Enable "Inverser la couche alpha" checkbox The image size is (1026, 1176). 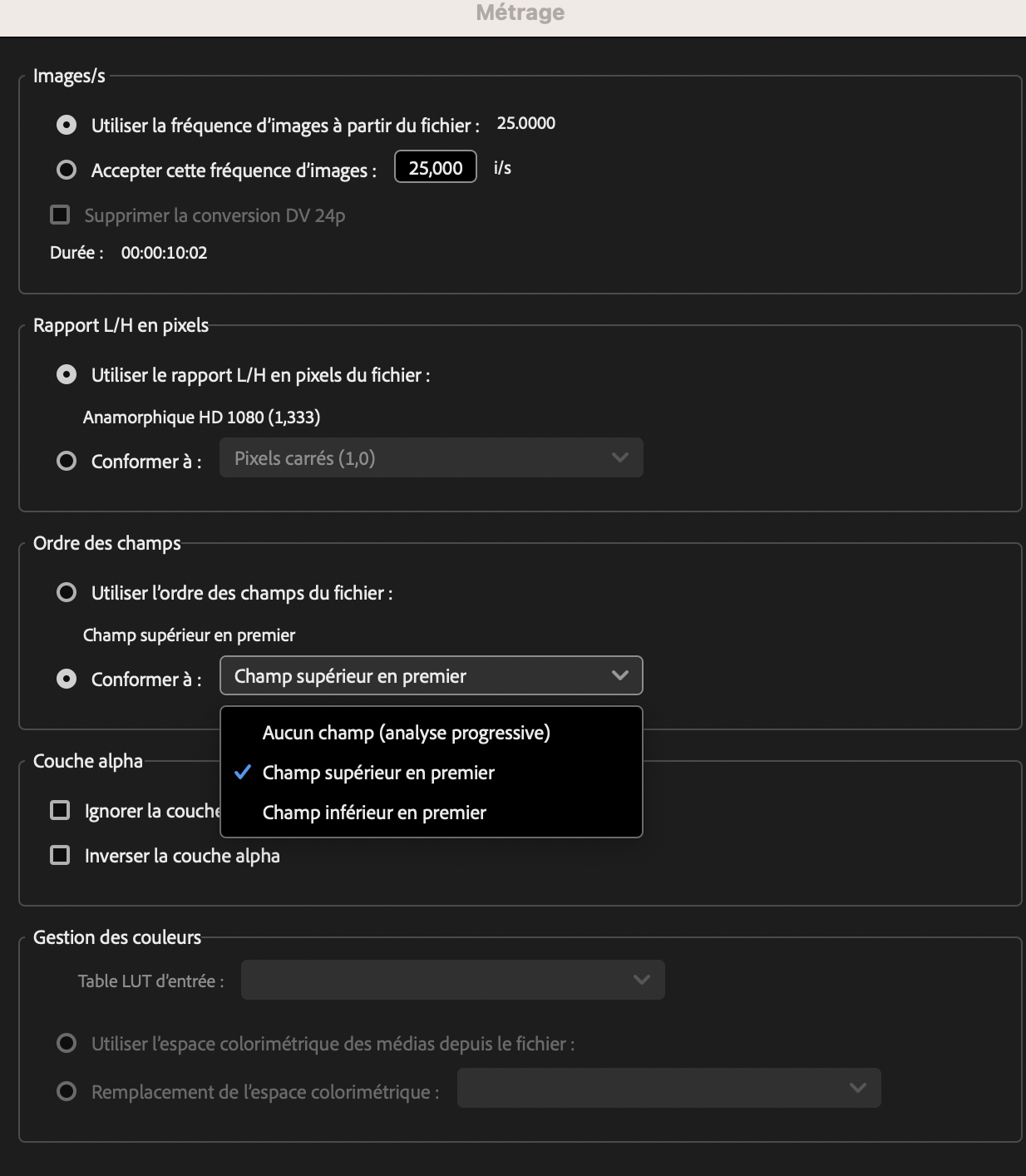click(61, 856)
